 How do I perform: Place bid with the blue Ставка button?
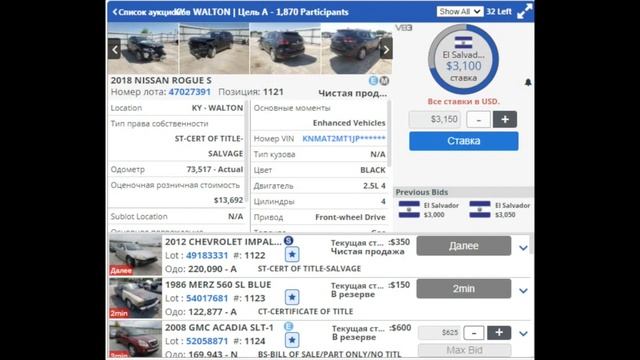464,141
